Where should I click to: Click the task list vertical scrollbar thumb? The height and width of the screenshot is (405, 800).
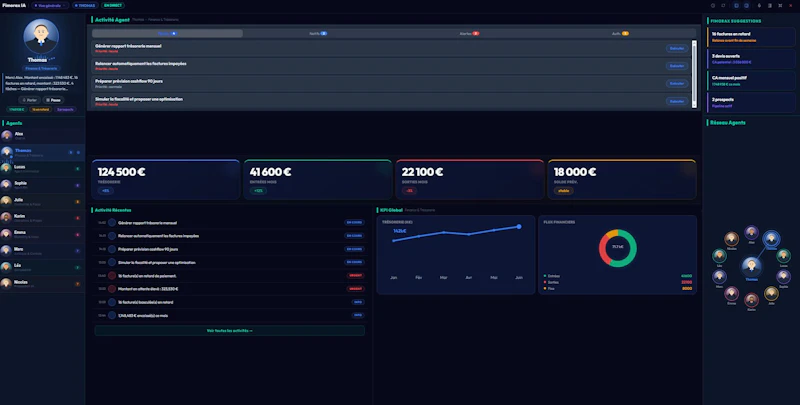694,74
